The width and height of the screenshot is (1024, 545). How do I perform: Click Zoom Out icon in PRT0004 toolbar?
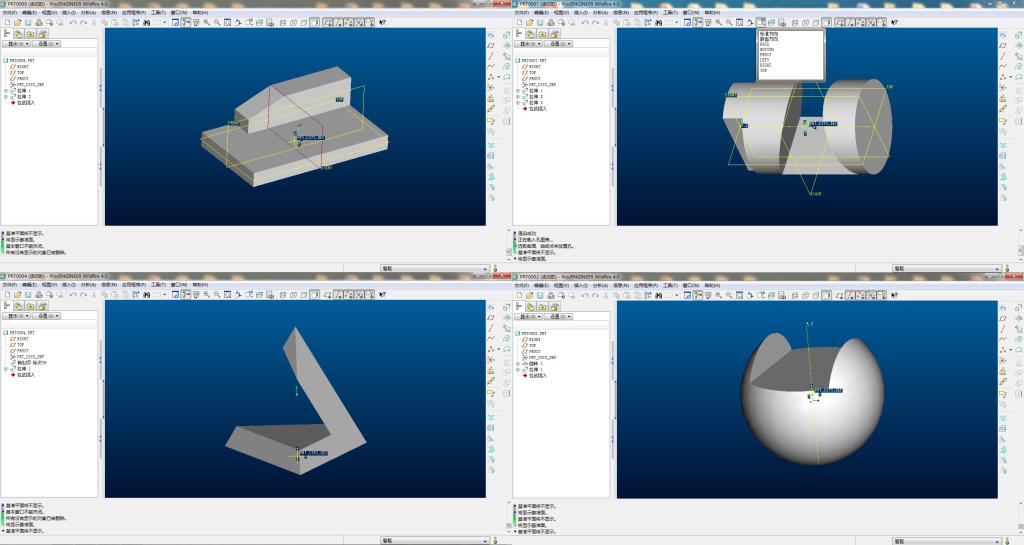point(216,294)
